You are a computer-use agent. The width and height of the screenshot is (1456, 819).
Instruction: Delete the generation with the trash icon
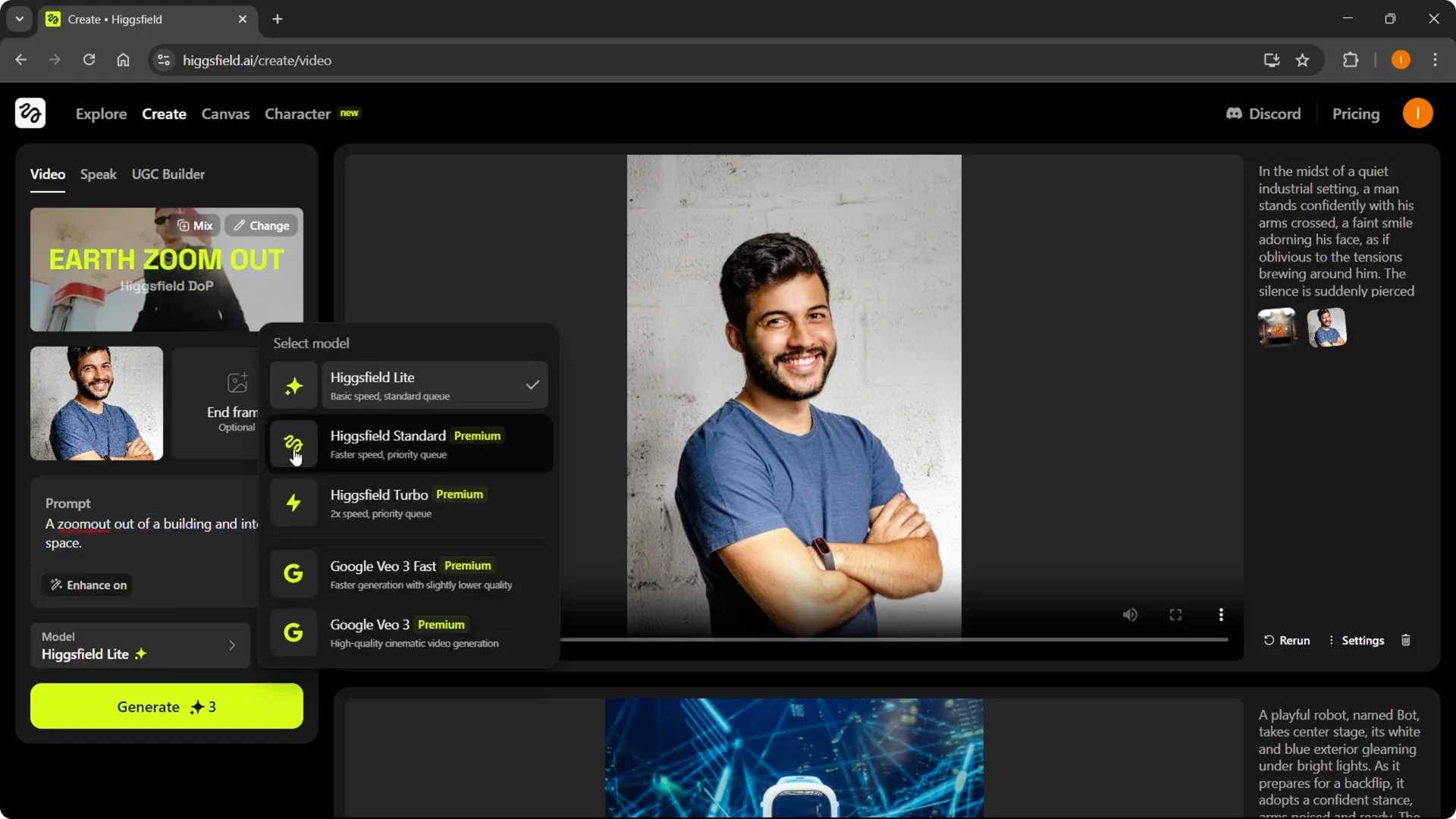[x=1405, y=640]
